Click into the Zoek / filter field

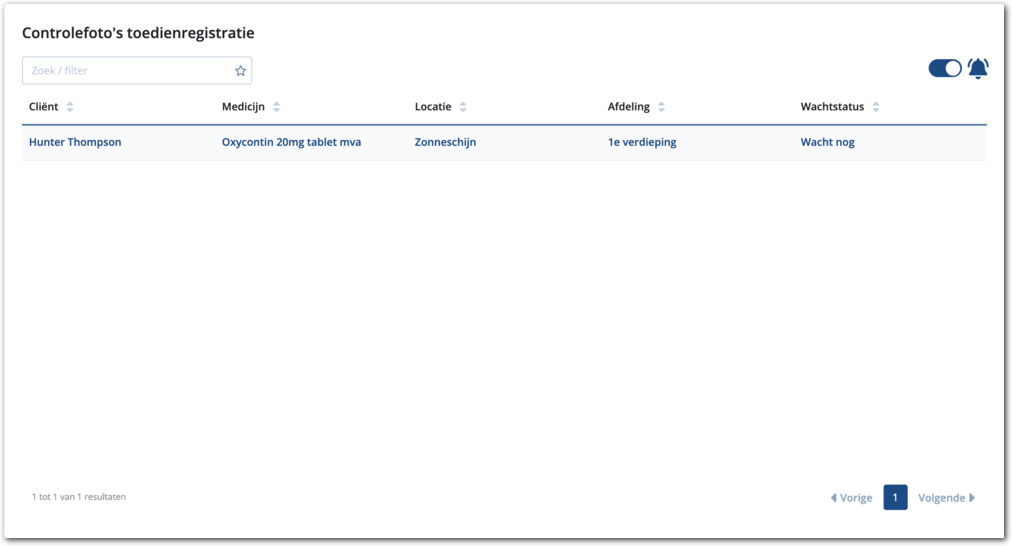128,71
